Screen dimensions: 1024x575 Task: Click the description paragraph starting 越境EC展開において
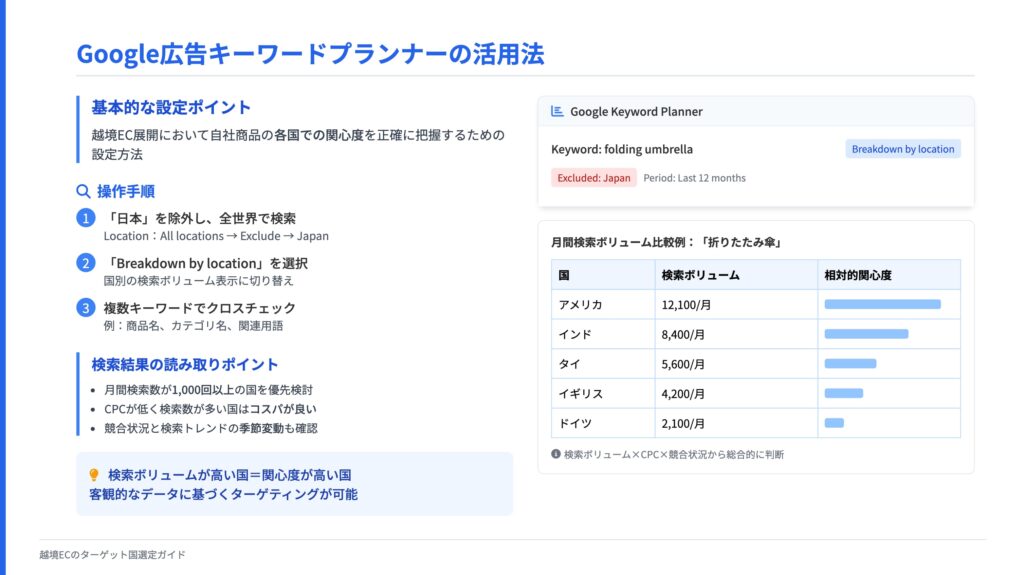(x=298, y=144)
